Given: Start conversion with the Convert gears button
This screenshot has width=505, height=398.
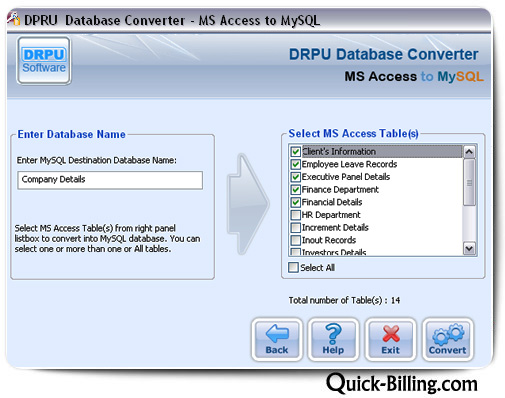Looking at the screenshot, I should (447, 339).
